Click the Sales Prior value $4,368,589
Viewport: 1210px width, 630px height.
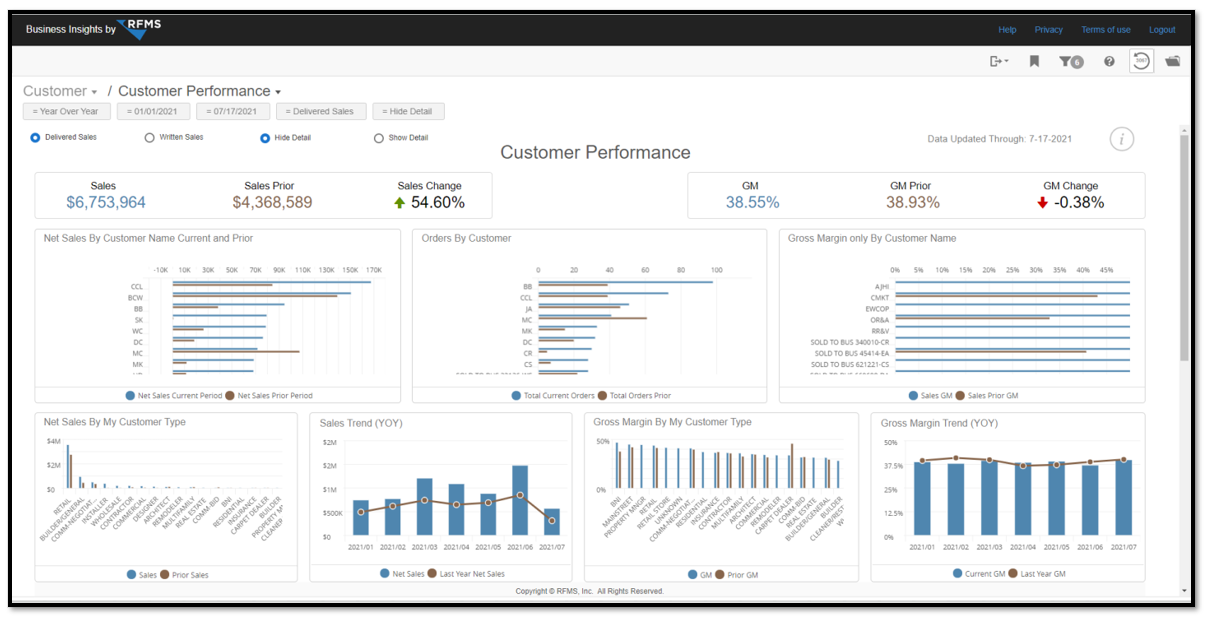[x=272, y=203]
